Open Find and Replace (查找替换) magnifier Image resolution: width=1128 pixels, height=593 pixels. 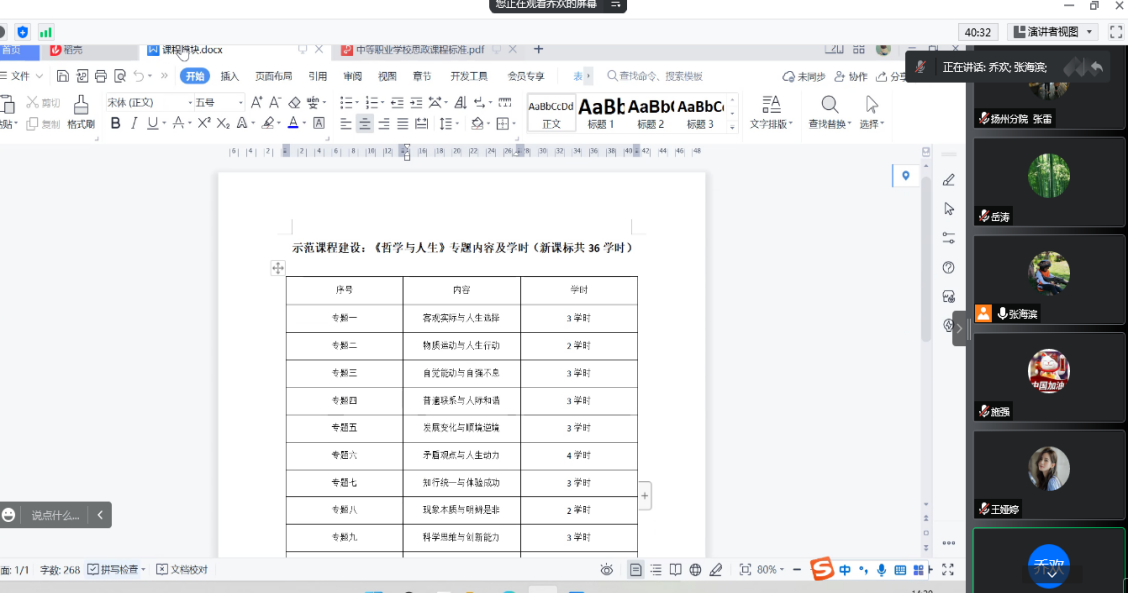tap(829, 112)
